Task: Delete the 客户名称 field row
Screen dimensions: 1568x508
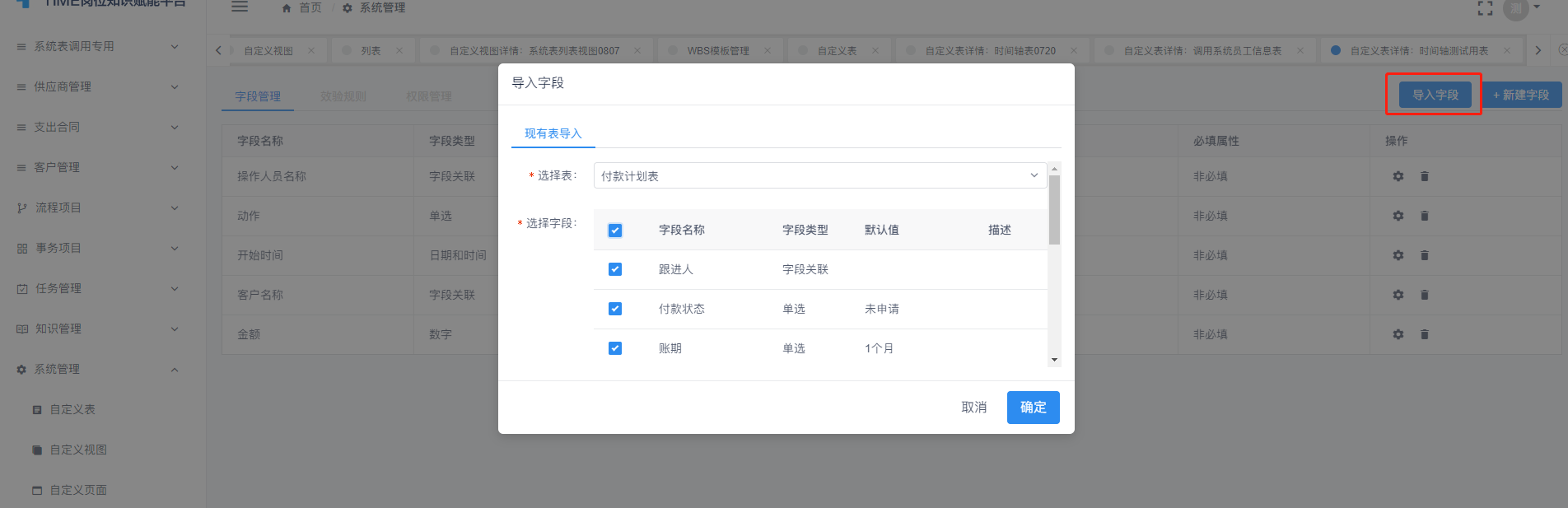Action: tap(1425, 295)
